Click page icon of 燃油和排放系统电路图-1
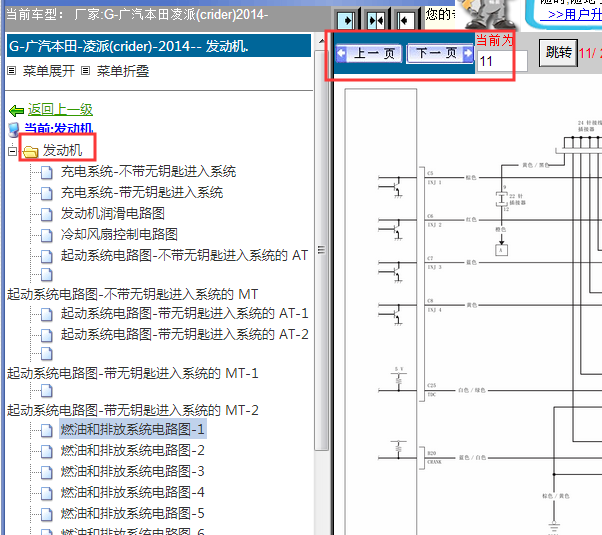Screen dimensions: 602x535 point(46,431)
